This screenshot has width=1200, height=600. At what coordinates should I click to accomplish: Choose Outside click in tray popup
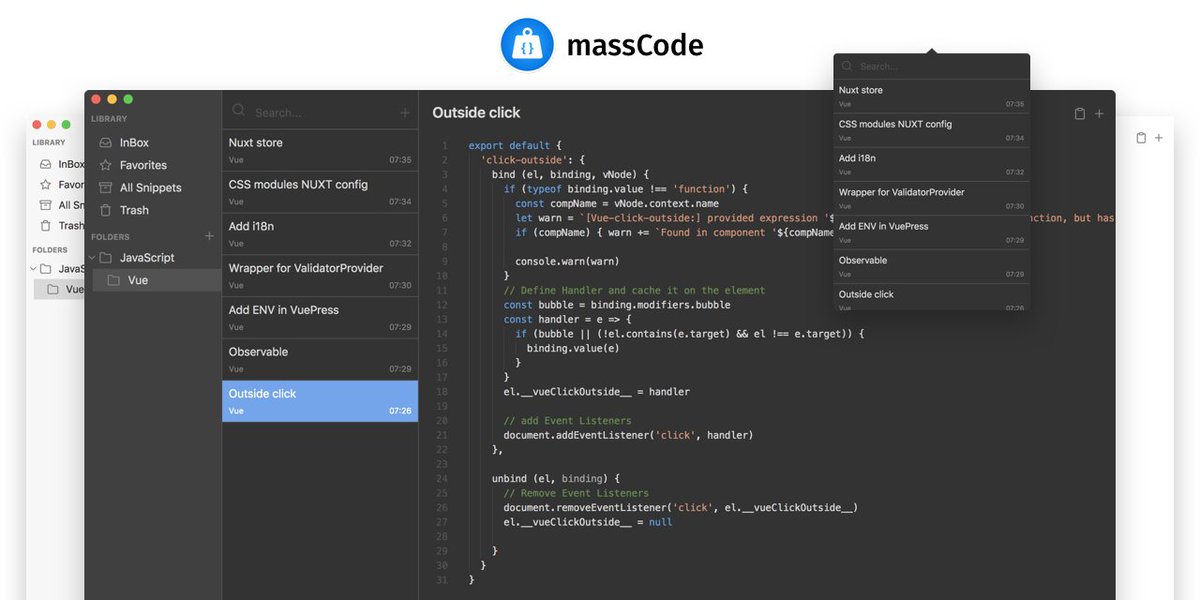pyautogui.click(x=931, y=297)
